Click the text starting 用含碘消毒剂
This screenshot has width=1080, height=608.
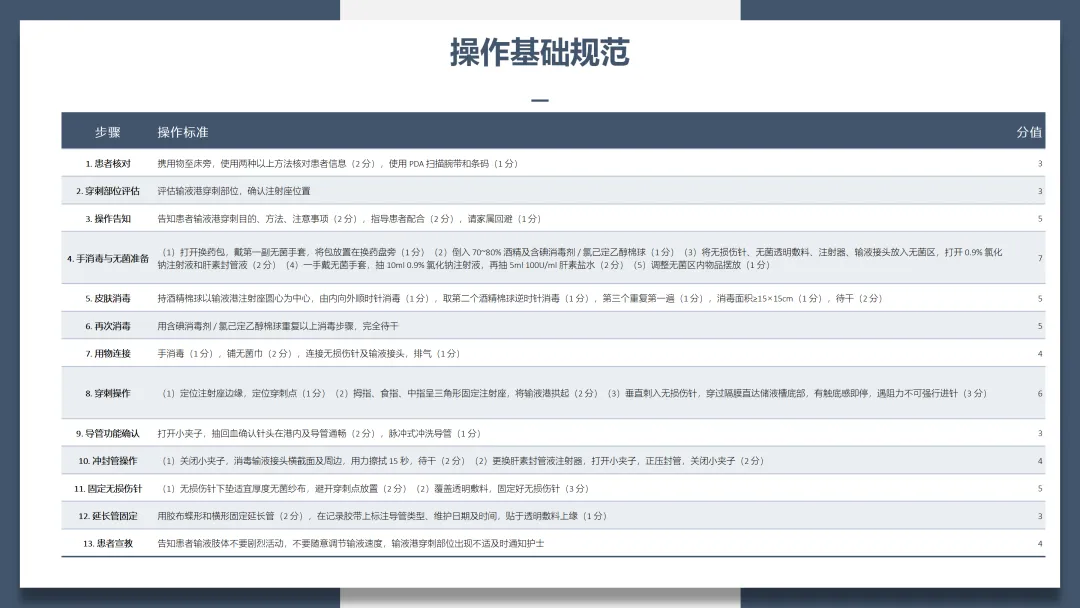[x=278, y=326]
